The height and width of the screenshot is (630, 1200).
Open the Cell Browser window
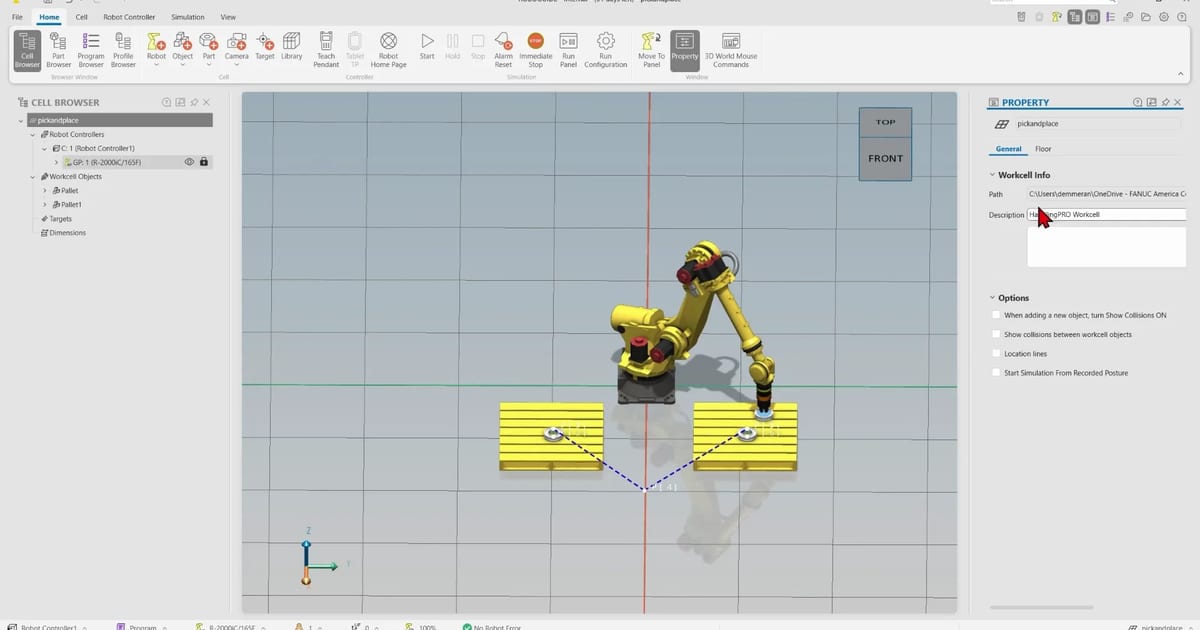[28, 49]
